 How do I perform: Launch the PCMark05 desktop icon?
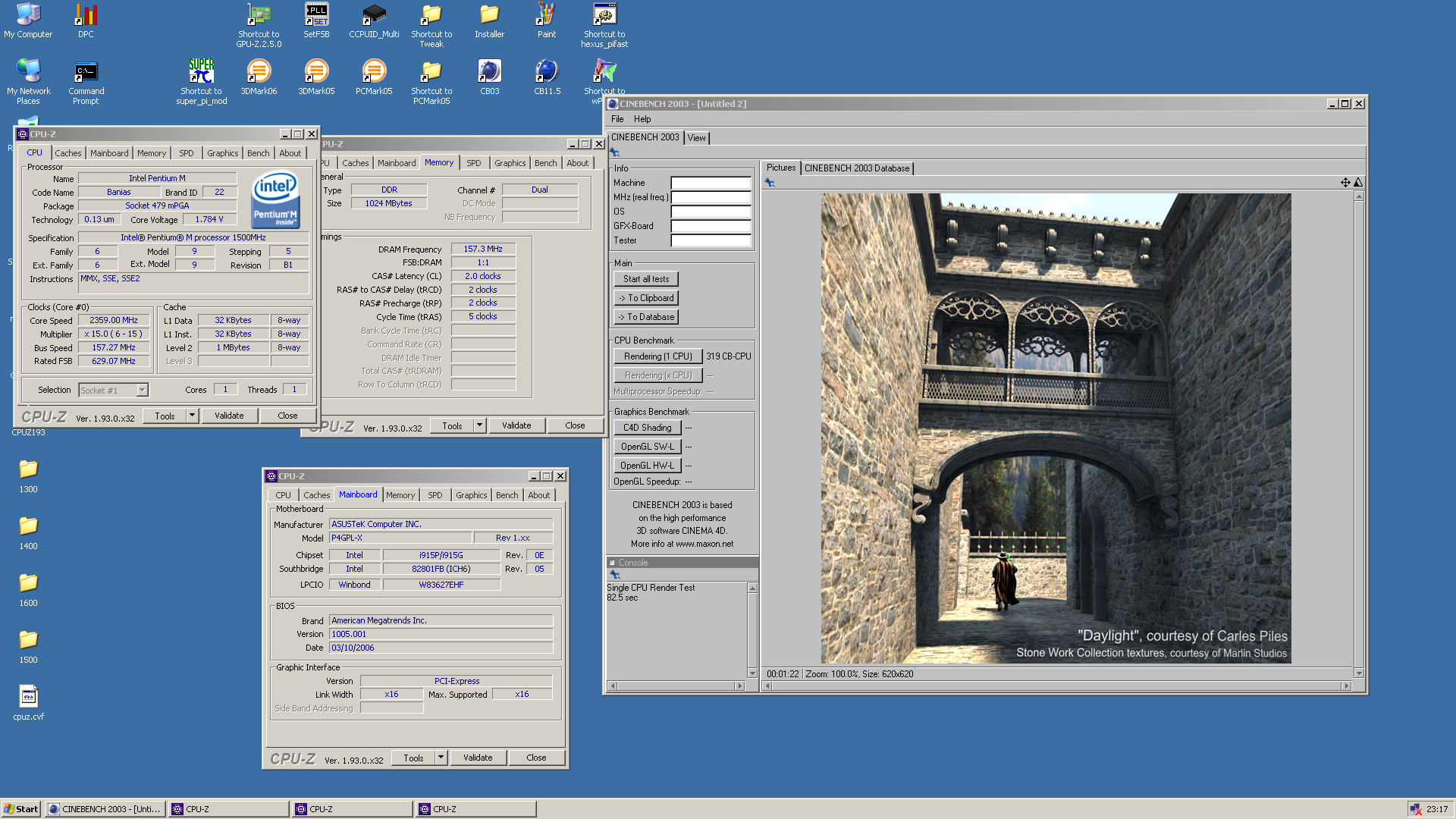(374, 77)
